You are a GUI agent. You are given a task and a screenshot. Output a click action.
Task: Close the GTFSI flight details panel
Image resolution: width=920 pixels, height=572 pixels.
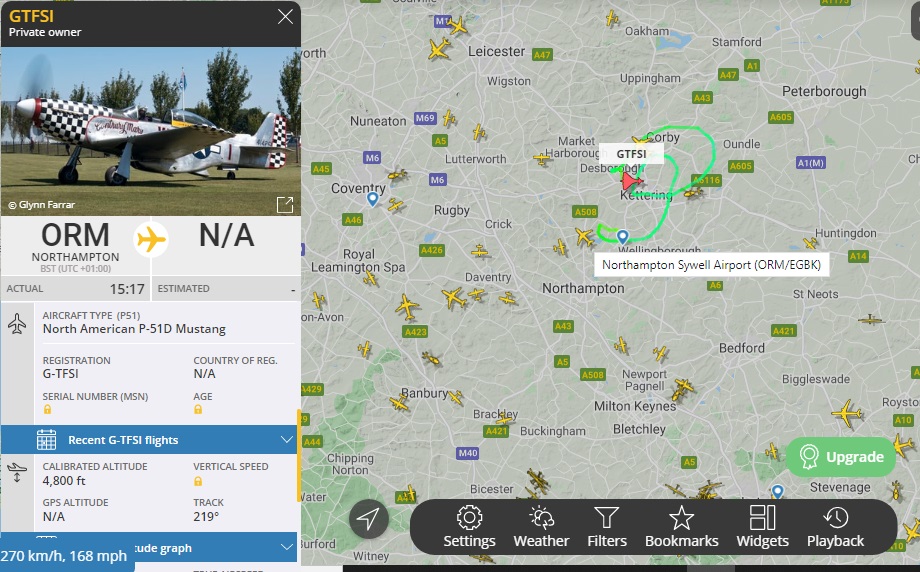pos(285,16)
